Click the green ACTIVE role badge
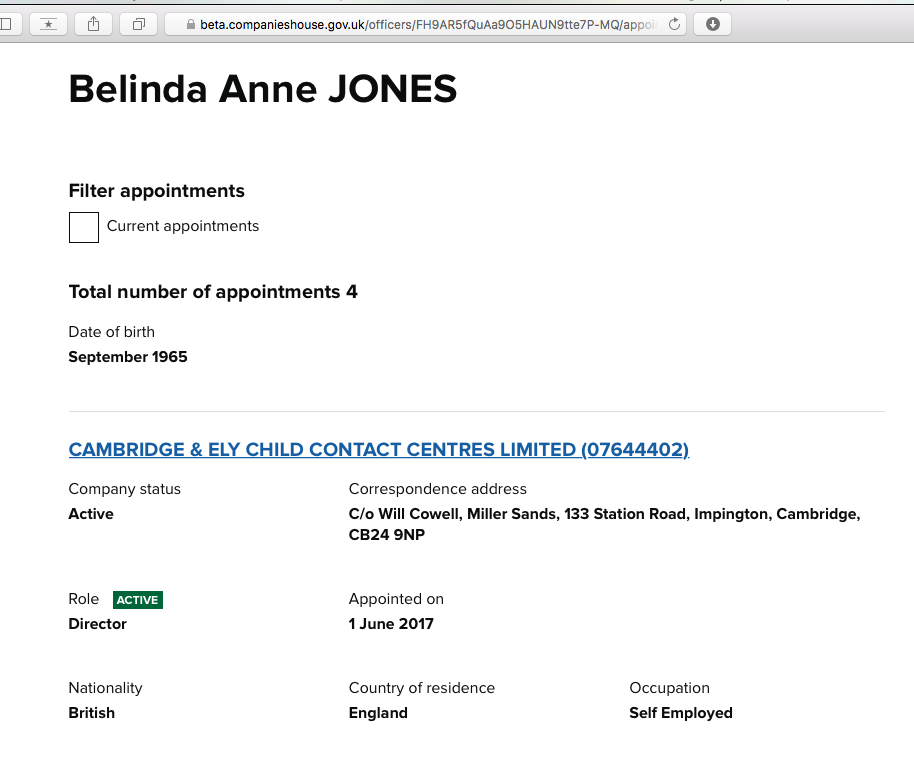The width and height of the screenshot is (914, 757). 137,600
